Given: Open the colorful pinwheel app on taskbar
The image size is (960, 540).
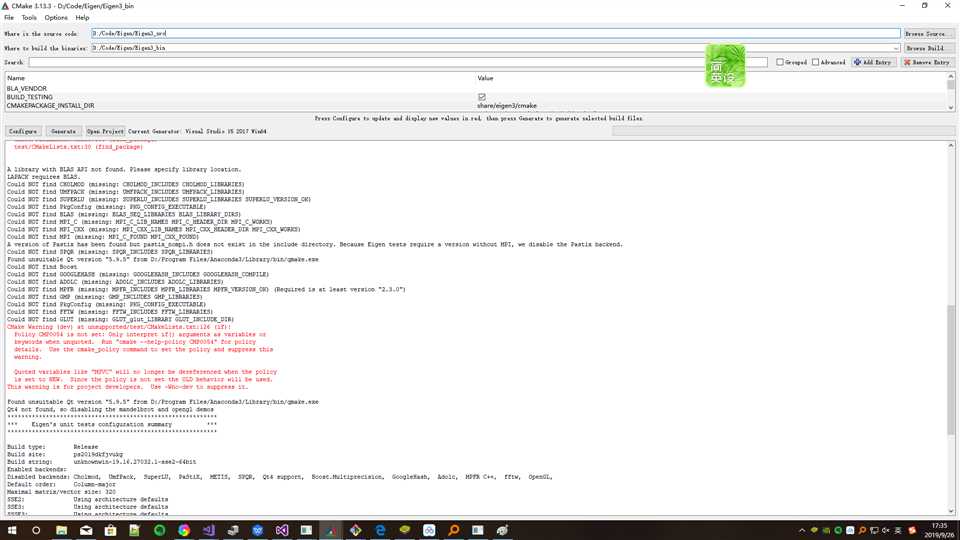Looking at the screenshot, I should [x=184, y=530].
